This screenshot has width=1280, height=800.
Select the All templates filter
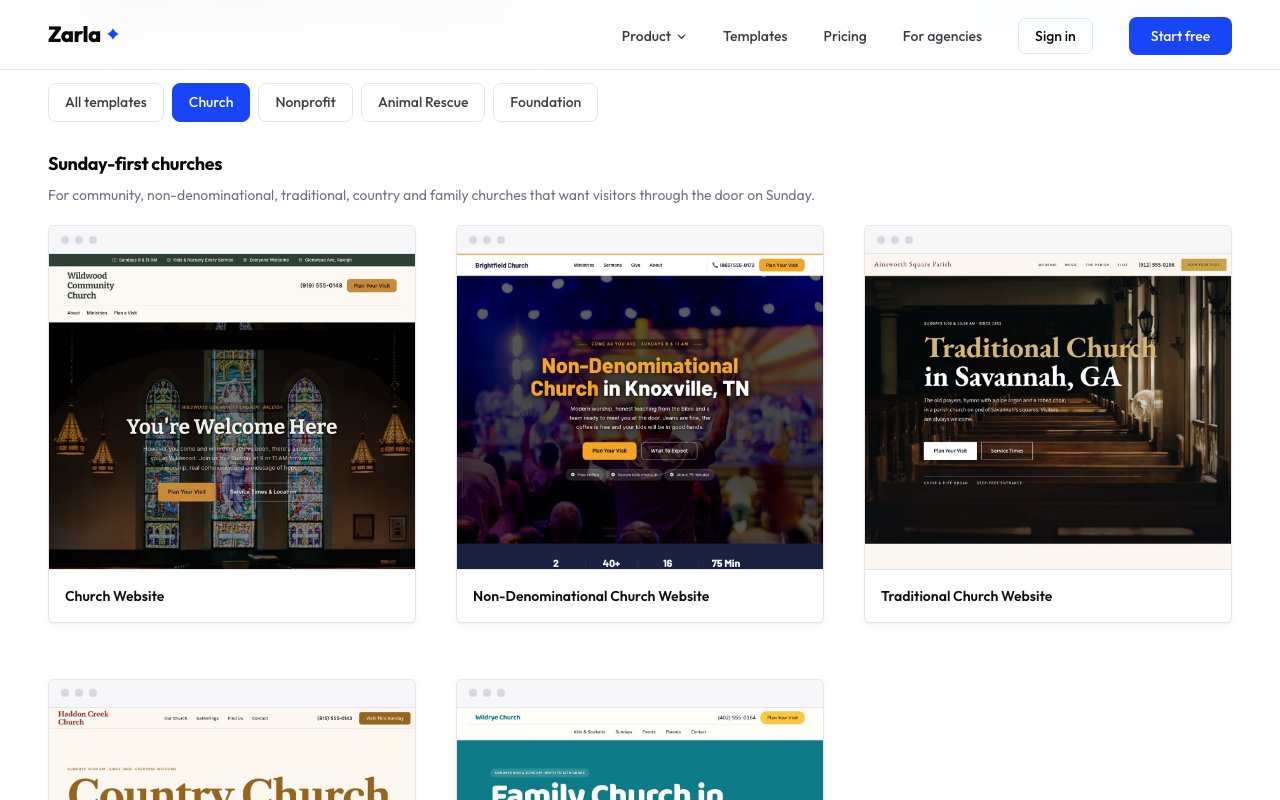pyautogui.click(x=106, y=102)
